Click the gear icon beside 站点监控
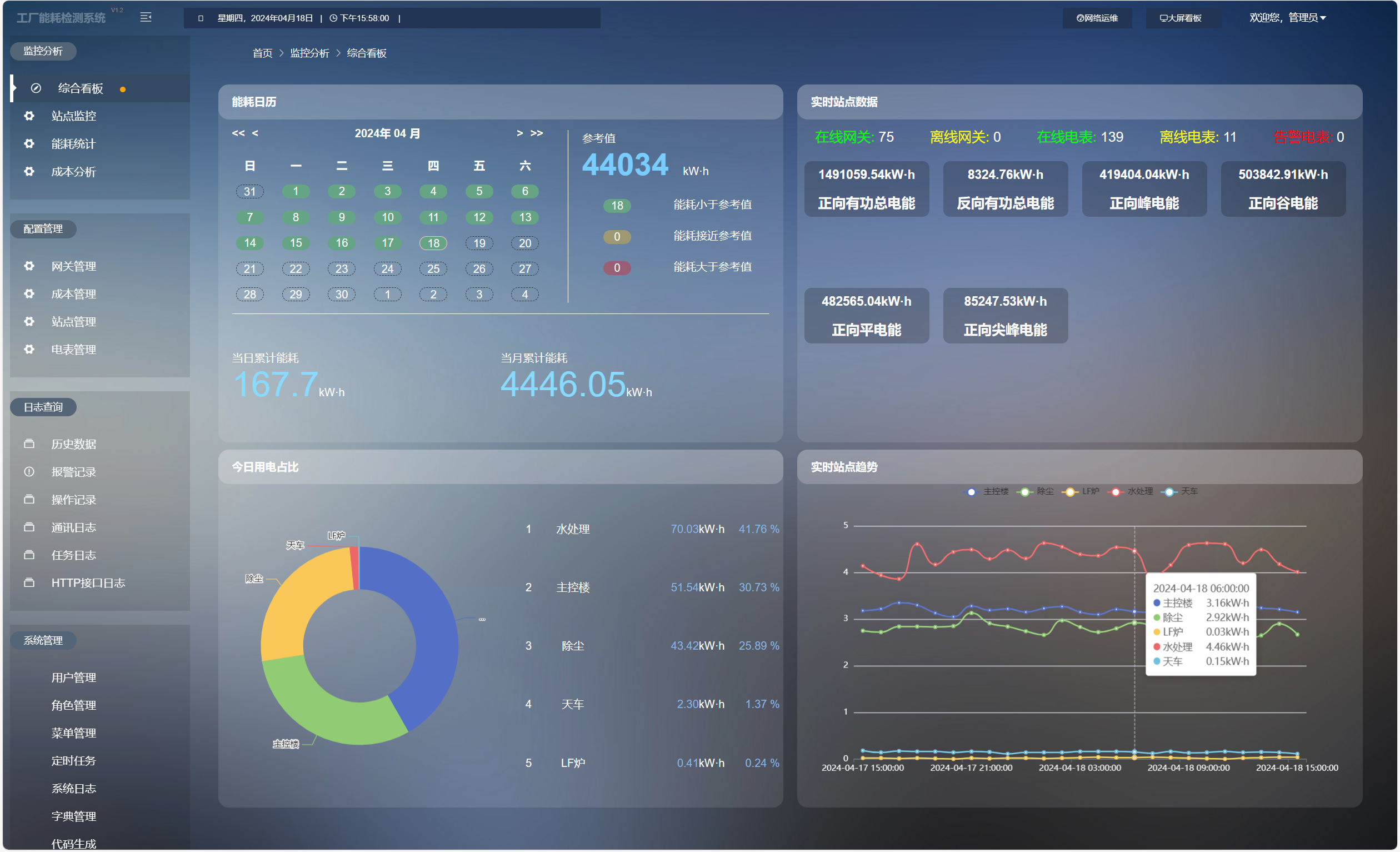The width and height of the screenshot is (1400, 852). pos(29,116)
